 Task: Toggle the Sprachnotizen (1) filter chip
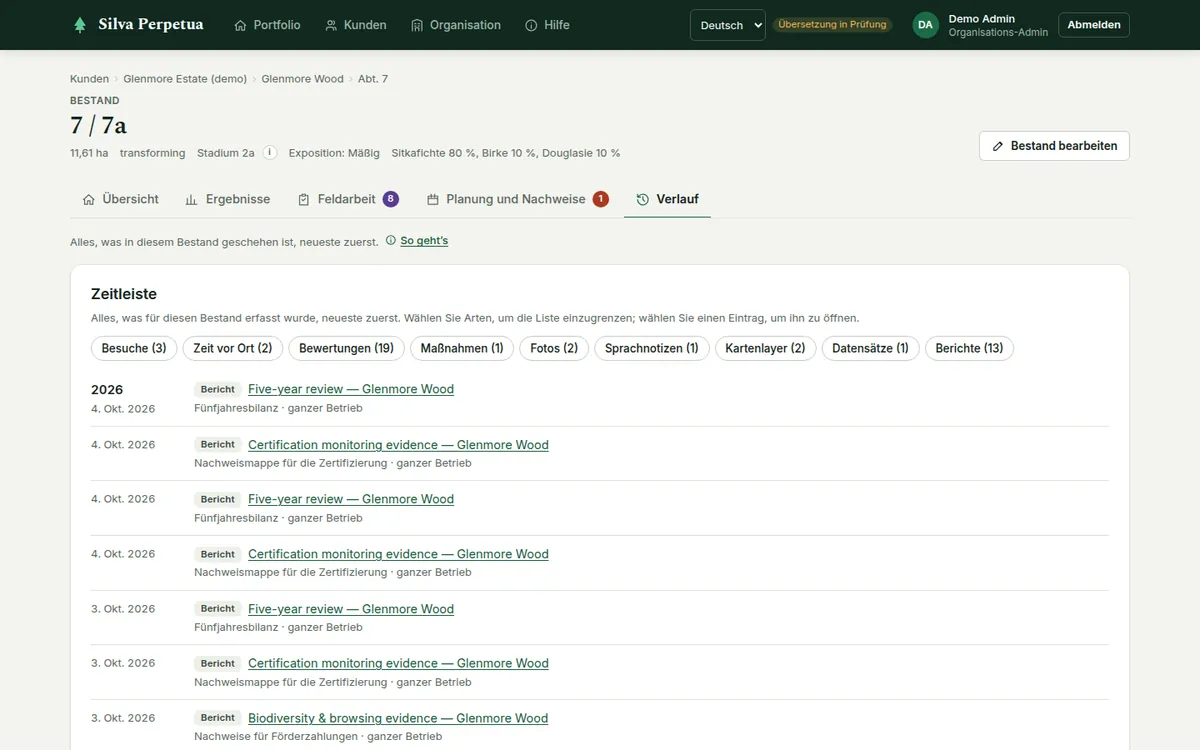tap(652, 348)
